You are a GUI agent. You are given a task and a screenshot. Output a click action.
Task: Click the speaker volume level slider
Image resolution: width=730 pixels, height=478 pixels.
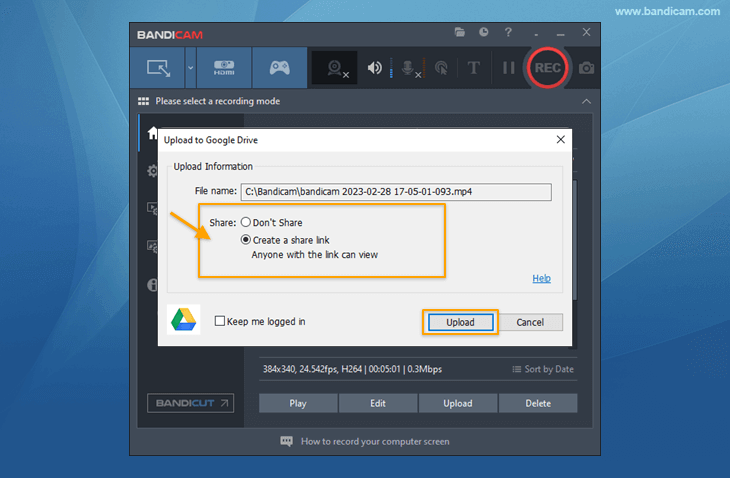pos(391,68)
